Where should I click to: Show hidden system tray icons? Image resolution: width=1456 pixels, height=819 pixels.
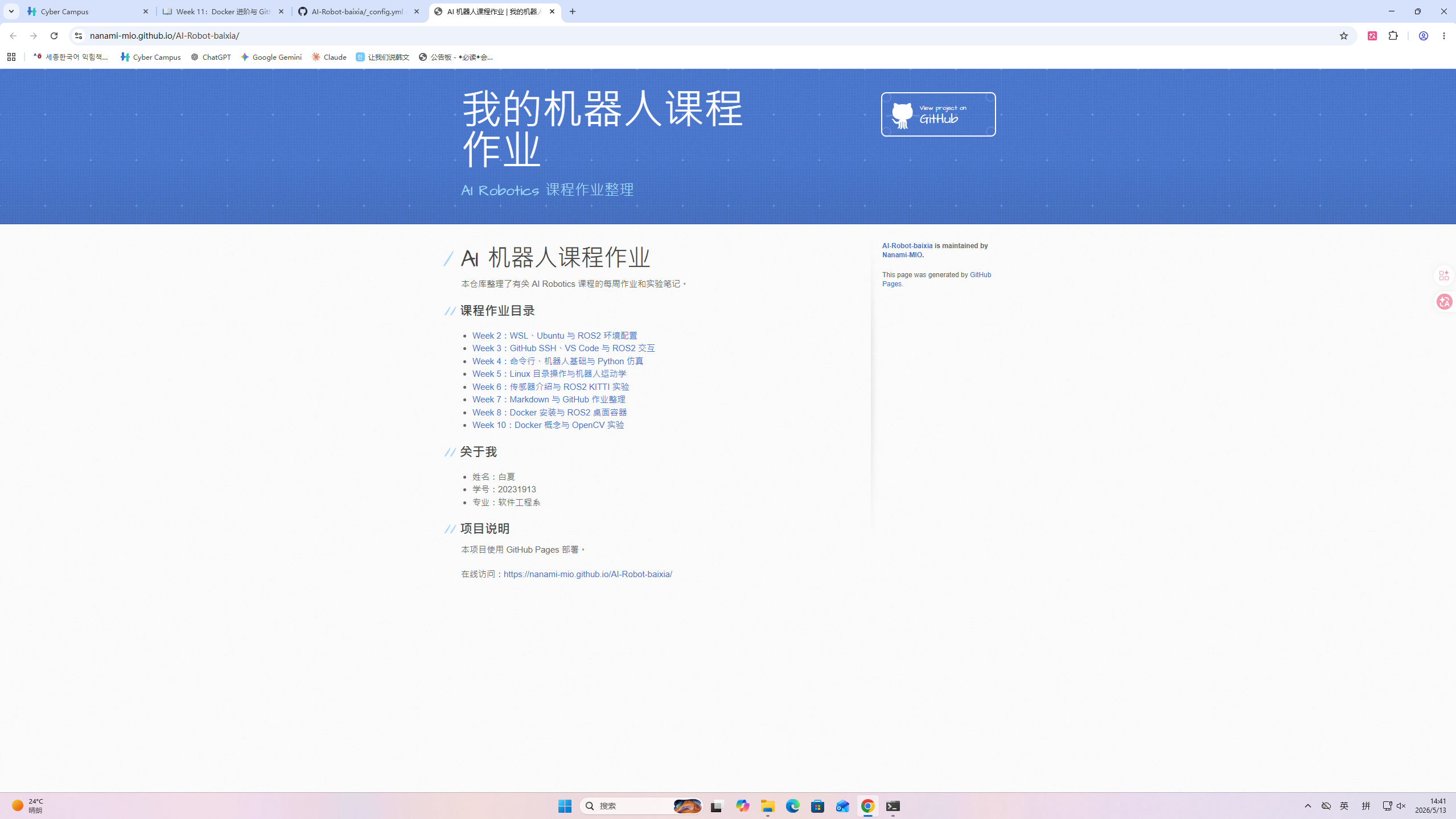pos(1308,806)
